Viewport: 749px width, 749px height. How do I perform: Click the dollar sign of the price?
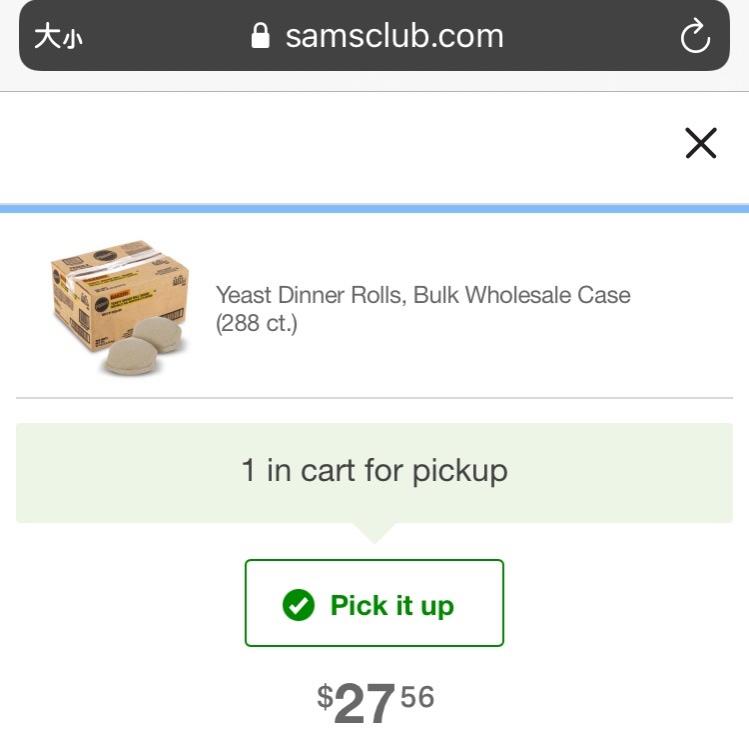[324, 696]
